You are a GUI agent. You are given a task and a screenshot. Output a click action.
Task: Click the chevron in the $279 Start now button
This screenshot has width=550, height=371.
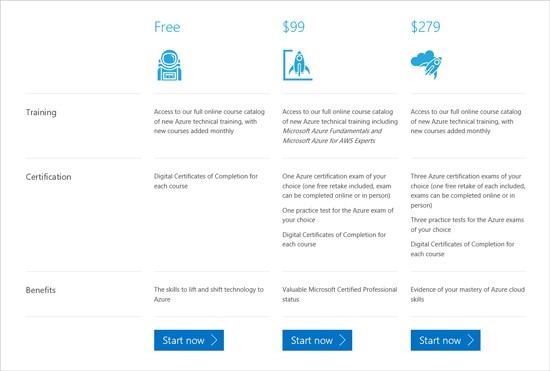(x=470, y=340)
